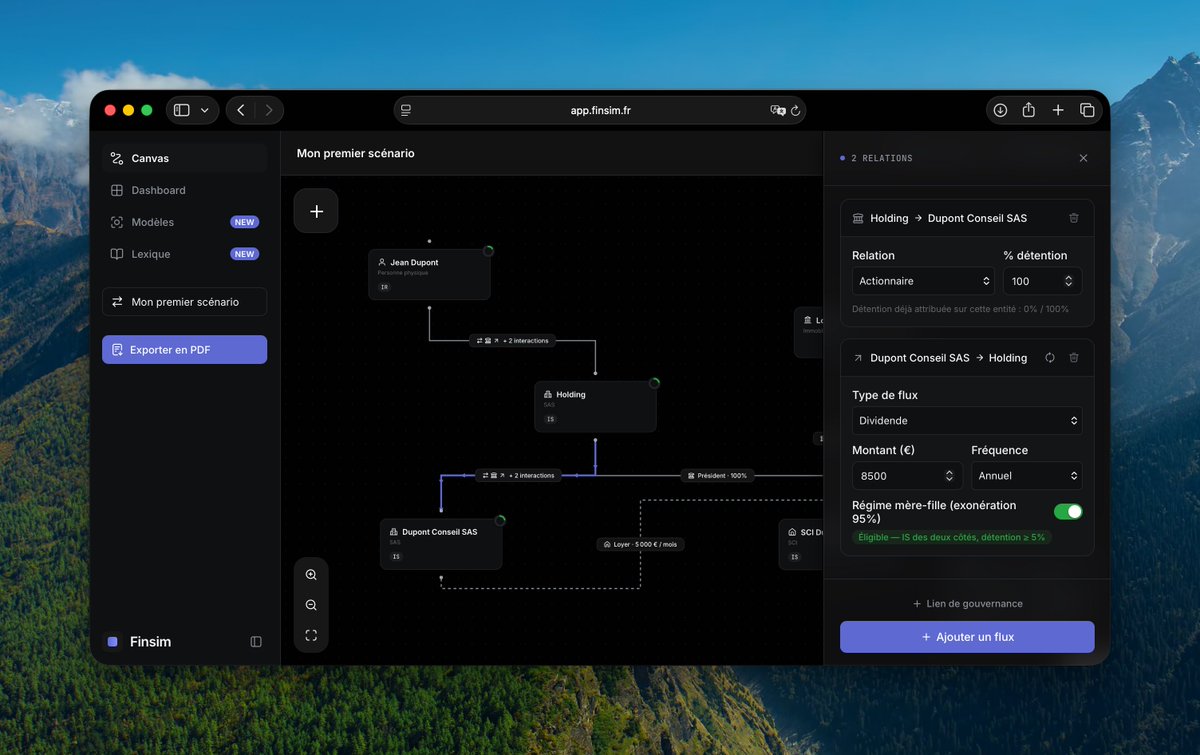Click Jean Dupont node status indicator
The width and height of the screenshot is (1200, 755).
[x=489, y=251]
